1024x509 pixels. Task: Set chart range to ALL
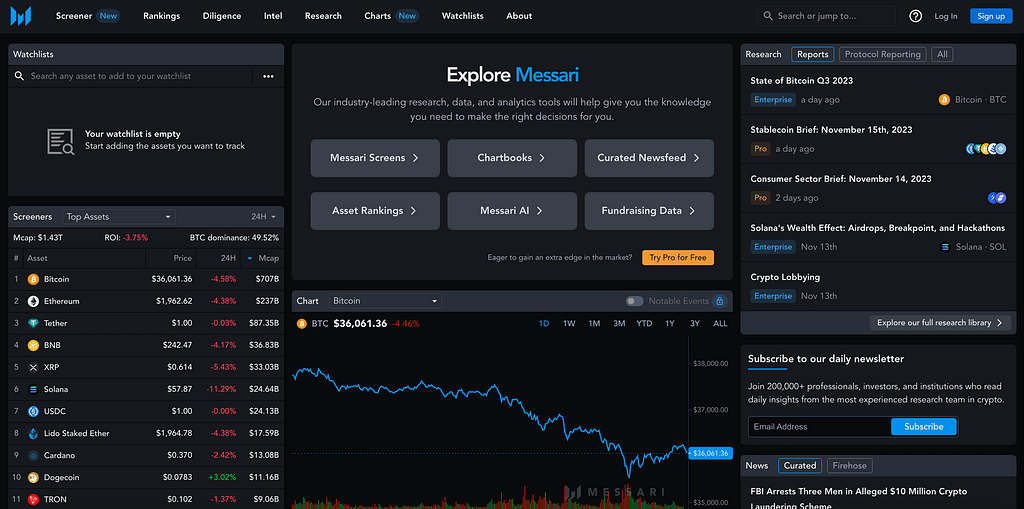[x=720, y=323]
